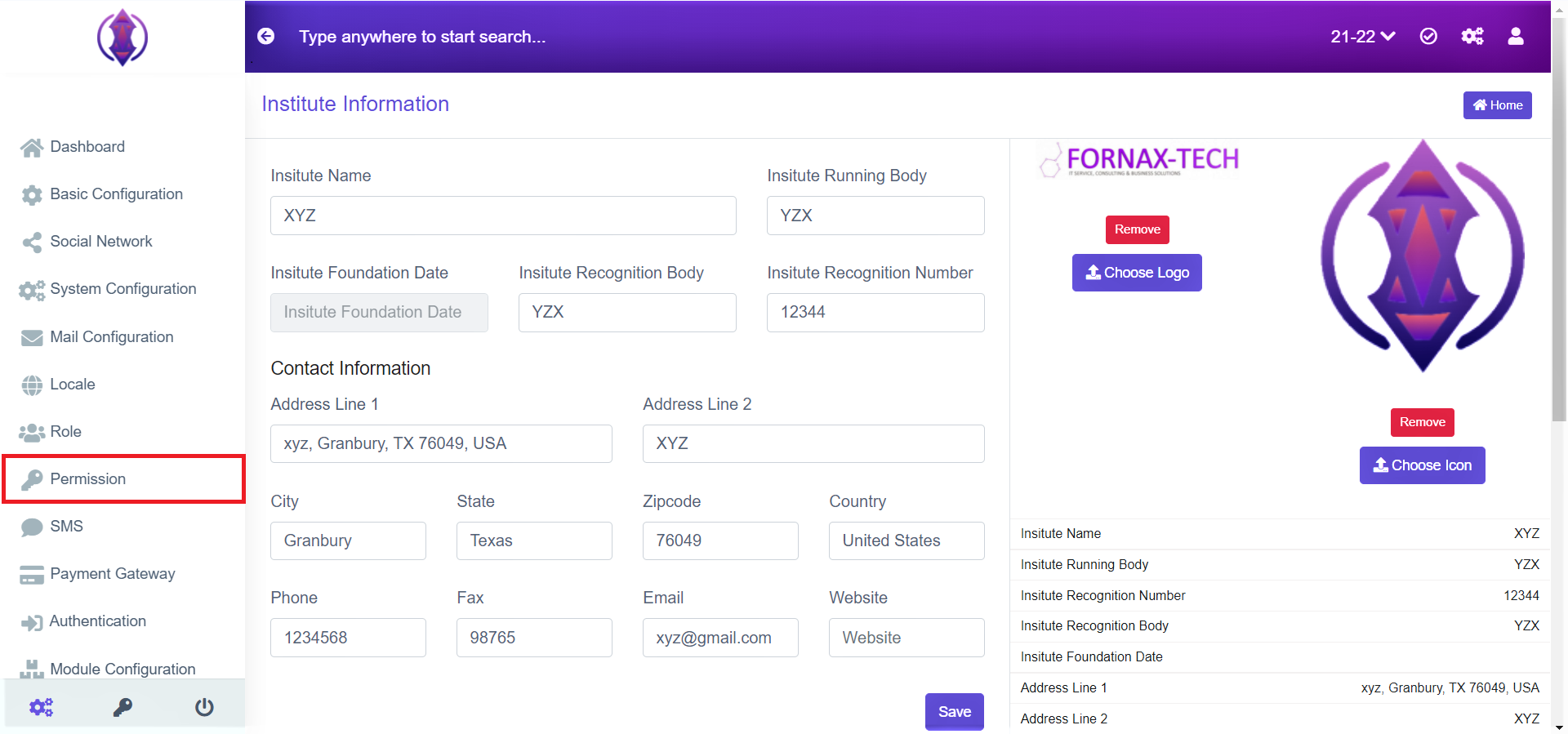
Task: Open the user profile icon
Action: 1516,36
